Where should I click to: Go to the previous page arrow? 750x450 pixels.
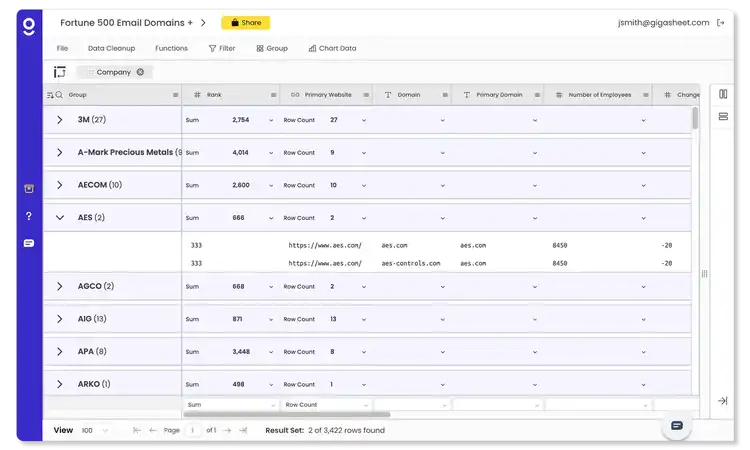153,430
